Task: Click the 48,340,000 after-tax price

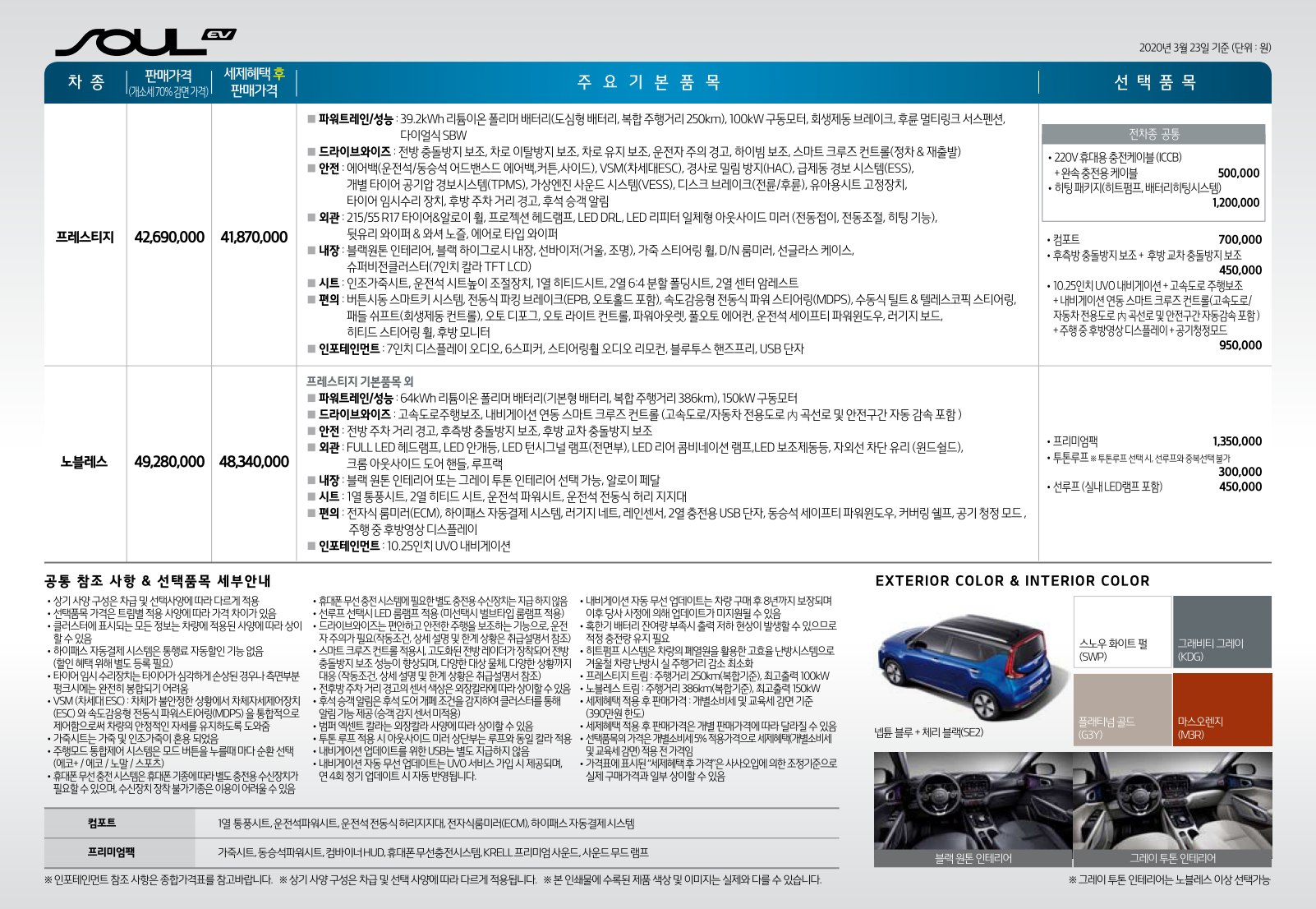Action: coord(254,462)
